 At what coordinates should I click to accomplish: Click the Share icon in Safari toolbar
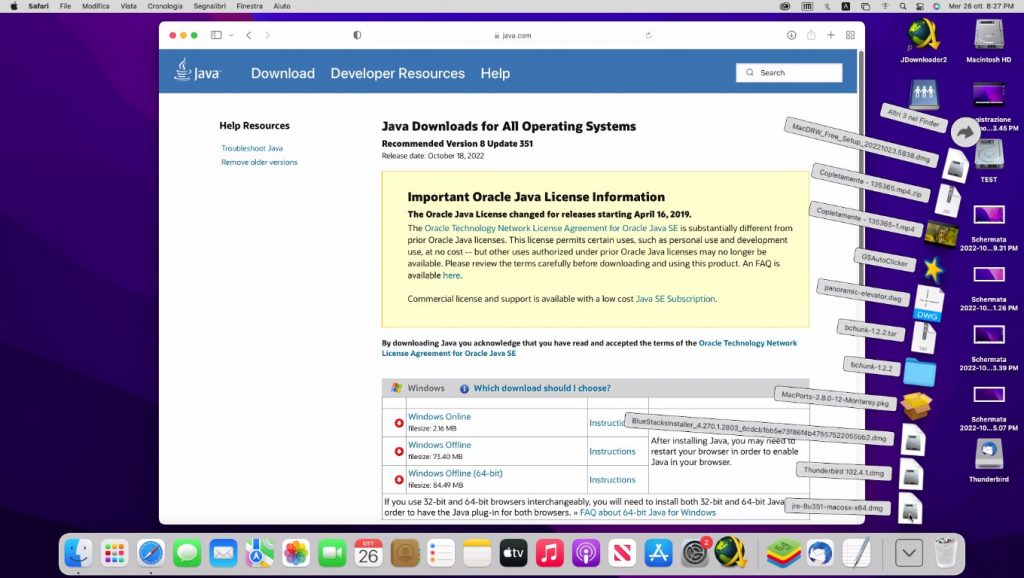tap(811, 35)
